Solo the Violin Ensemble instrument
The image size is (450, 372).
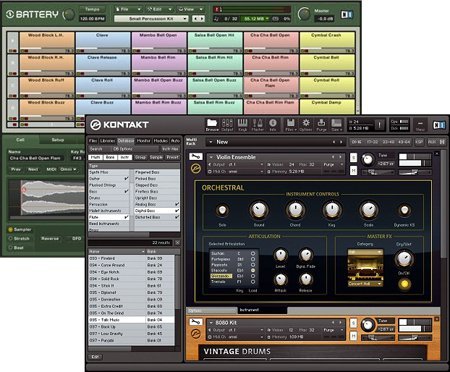coord(353,157)
